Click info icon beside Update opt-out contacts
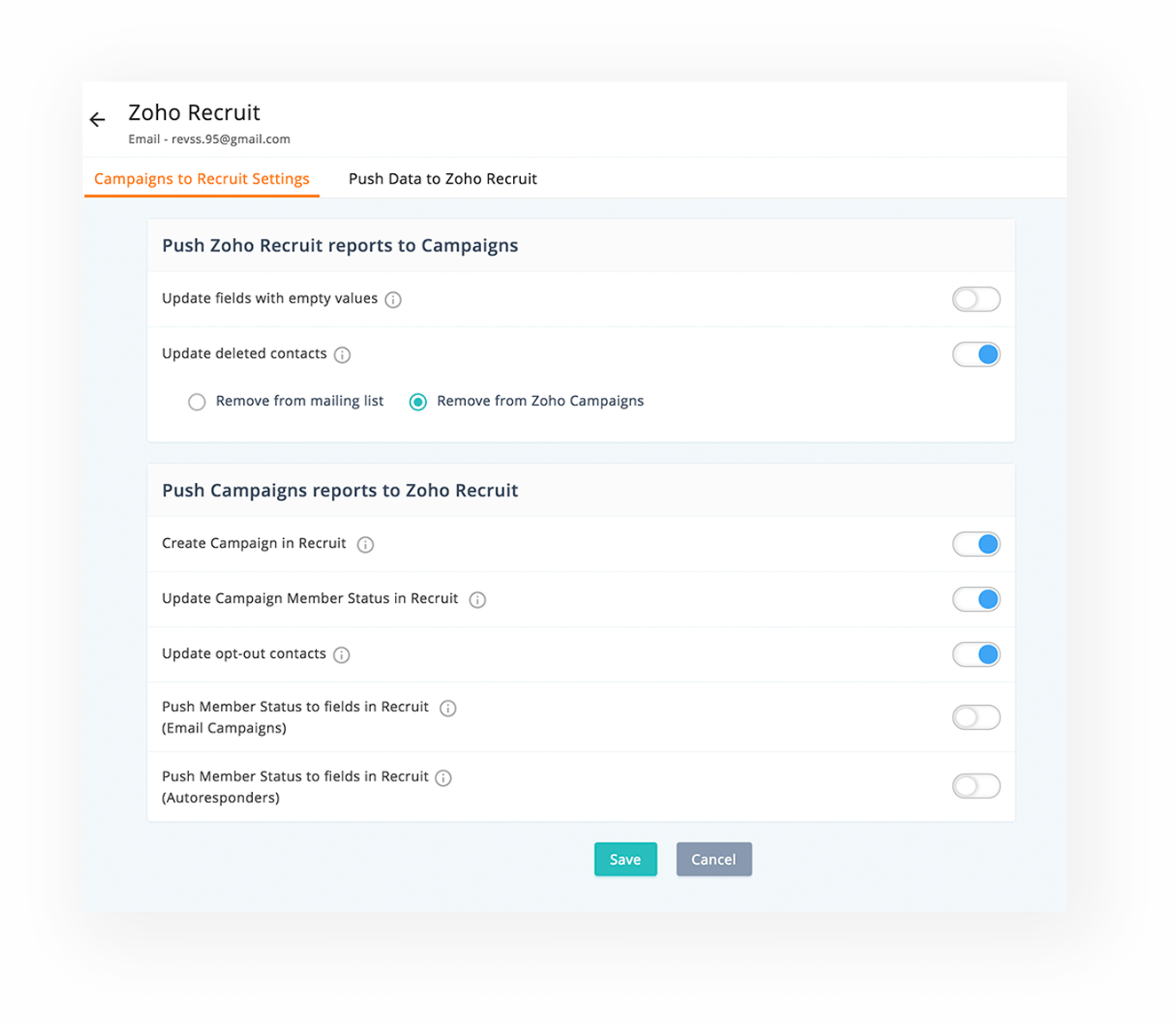Image resolution: width=1176 pixels, height=1022 pixels. (342, 655)
